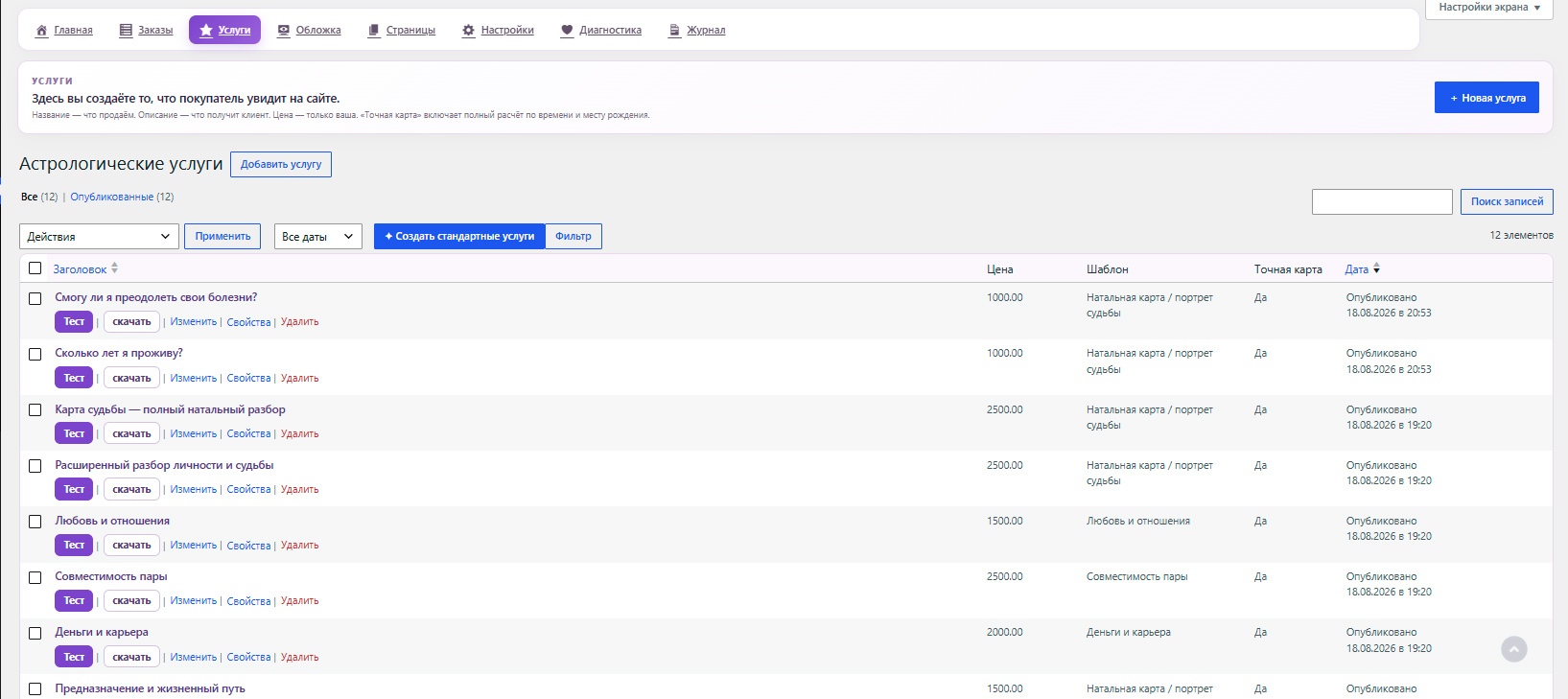The image size is (1568, 699).
Task: Click Тест for 'Смогу ли я преодолеть свои болезни?'
Action: (74, 322)
